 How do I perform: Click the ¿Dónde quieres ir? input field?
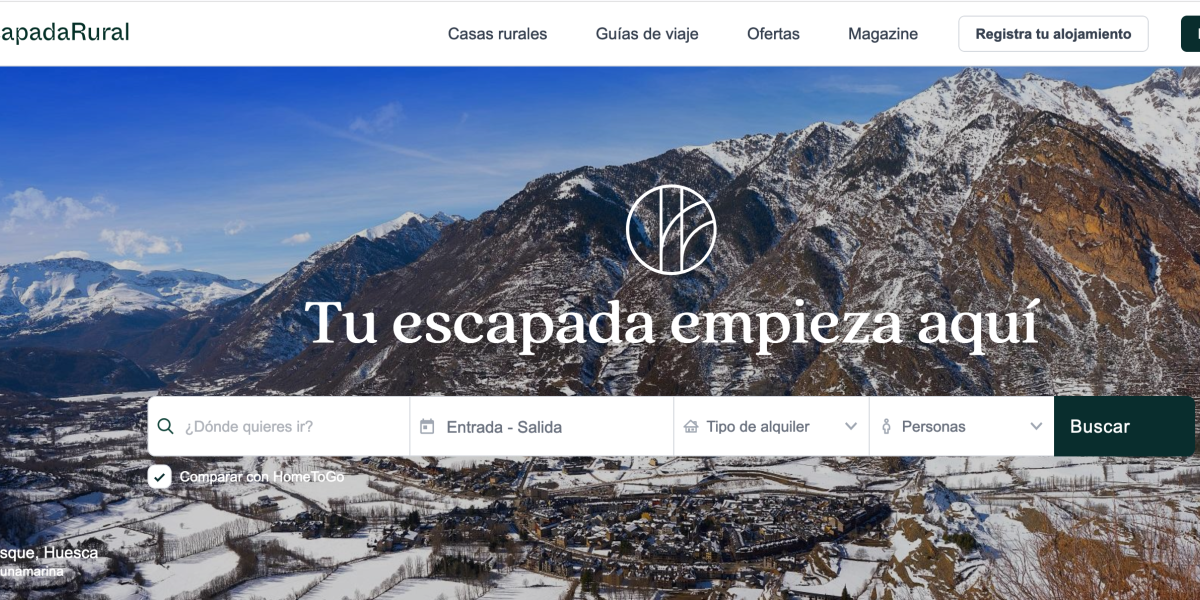tap(279, 427)
